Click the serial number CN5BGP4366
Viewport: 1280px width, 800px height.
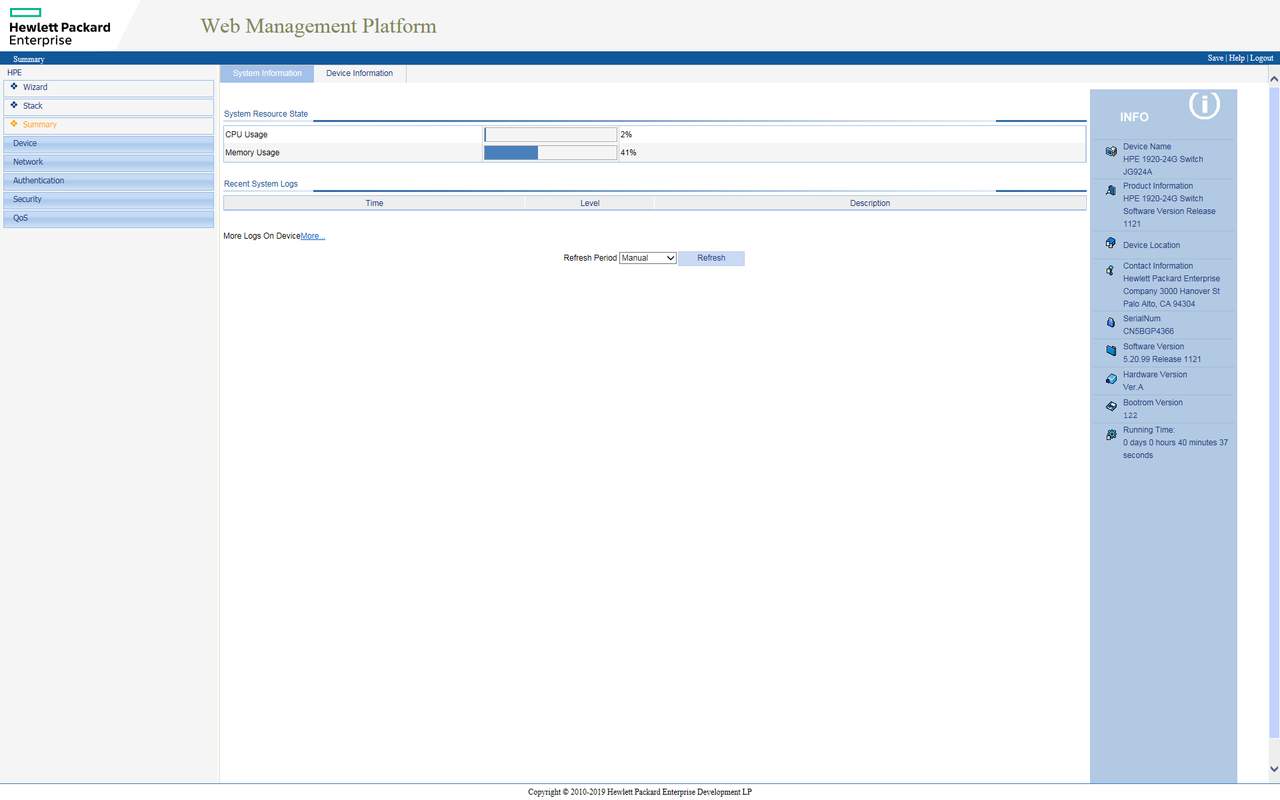pos(1148,331)
